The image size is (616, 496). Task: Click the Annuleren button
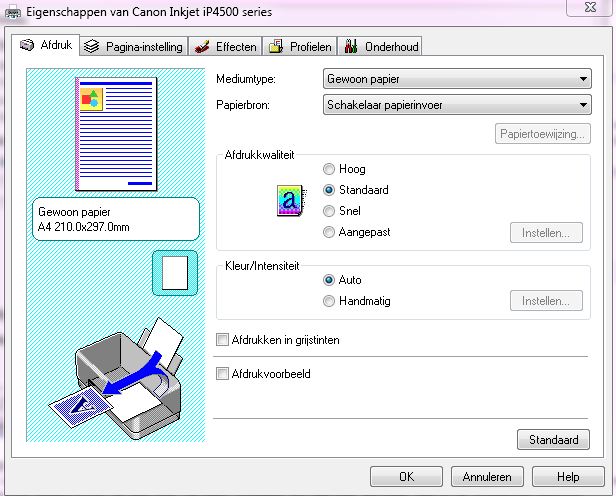coord(487,476)
